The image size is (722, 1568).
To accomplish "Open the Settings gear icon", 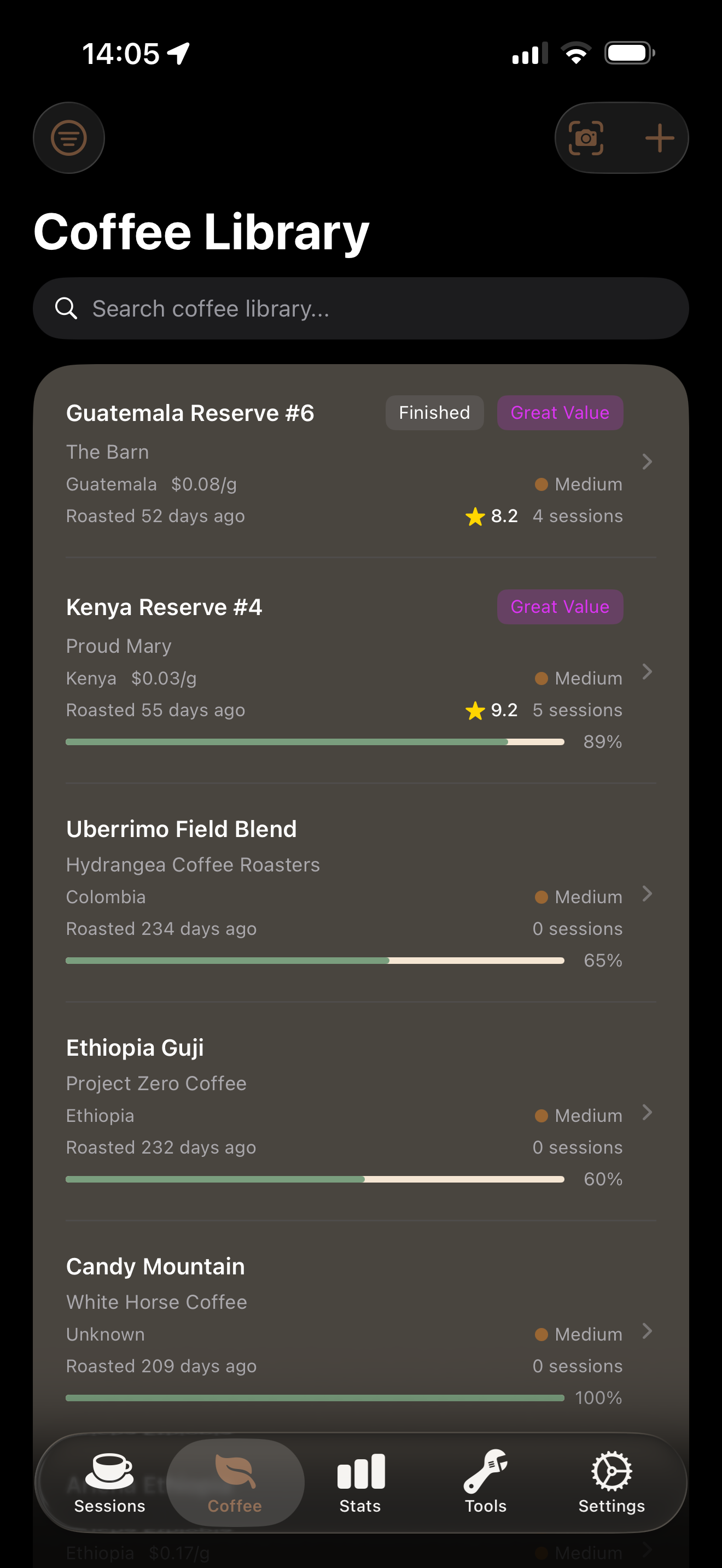I will pyautogui.click(x=610, y=1469).
